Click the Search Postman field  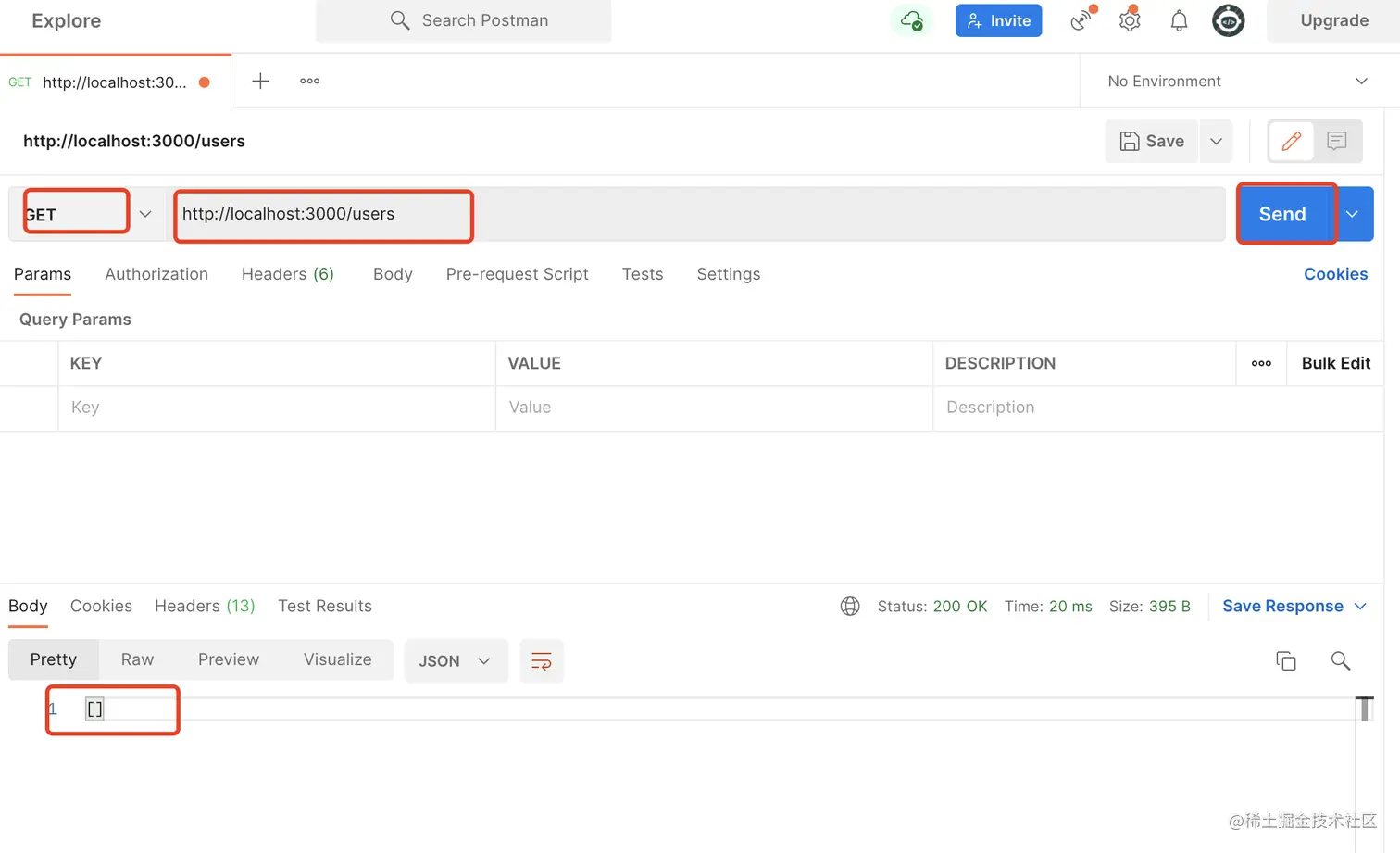tap(464, 20)
